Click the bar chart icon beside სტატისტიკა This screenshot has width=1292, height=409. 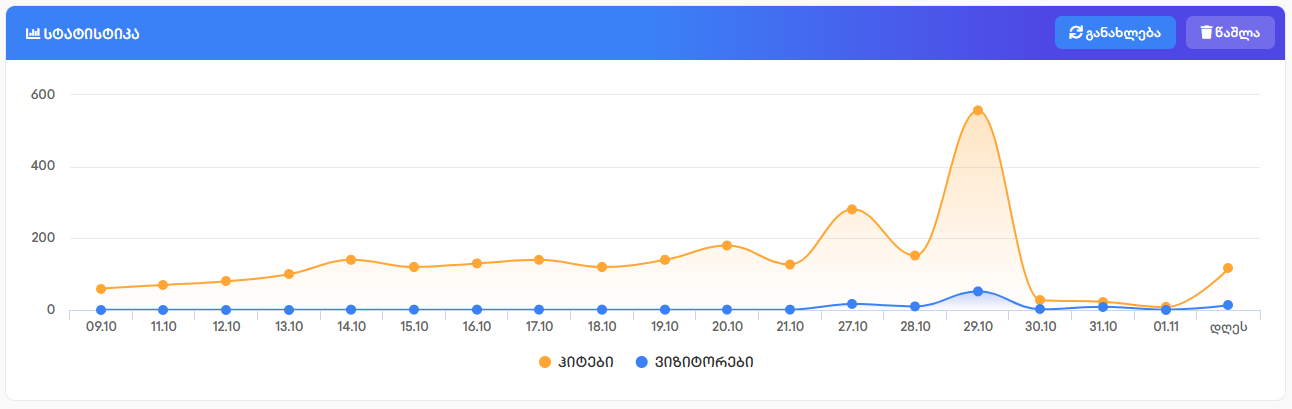click(33, 33)
